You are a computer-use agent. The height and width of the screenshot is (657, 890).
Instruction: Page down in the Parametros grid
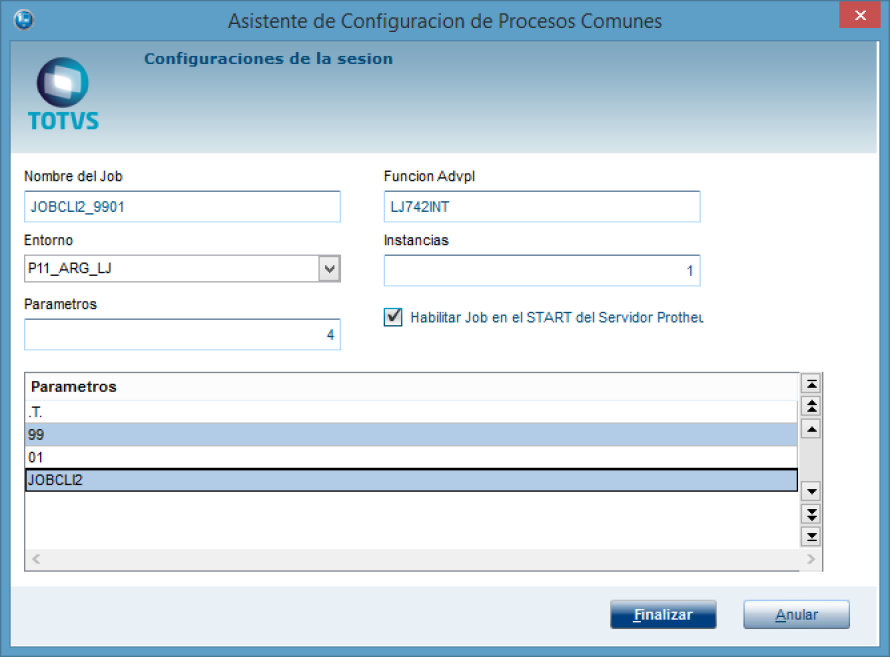coord(812,514)
